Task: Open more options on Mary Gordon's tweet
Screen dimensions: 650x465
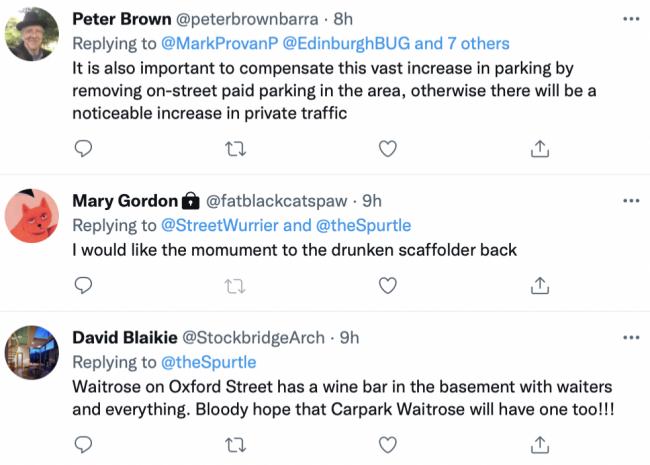Action: 631,201
